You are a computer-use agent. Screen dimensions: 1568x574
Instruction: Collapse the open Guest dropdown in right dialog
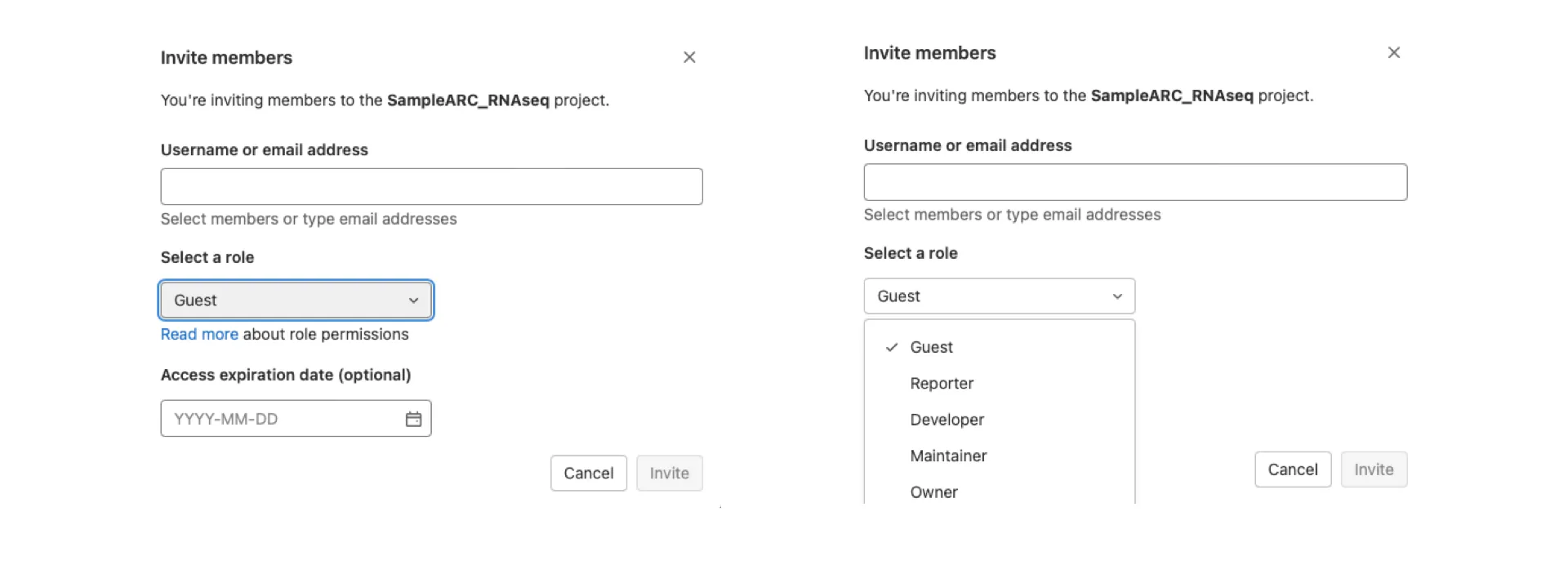pos(999,296)
